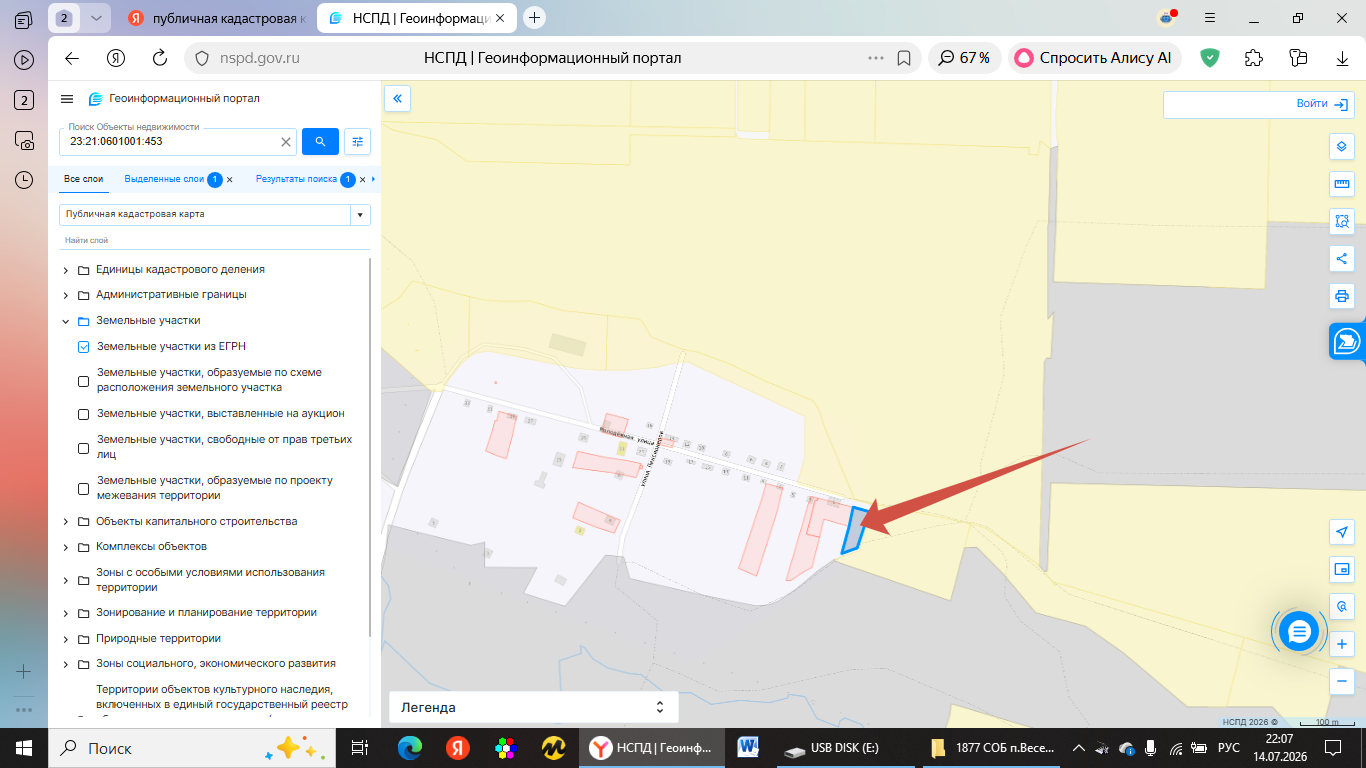
Task: Open search filter settings icon
Action: tap(357, 142)
